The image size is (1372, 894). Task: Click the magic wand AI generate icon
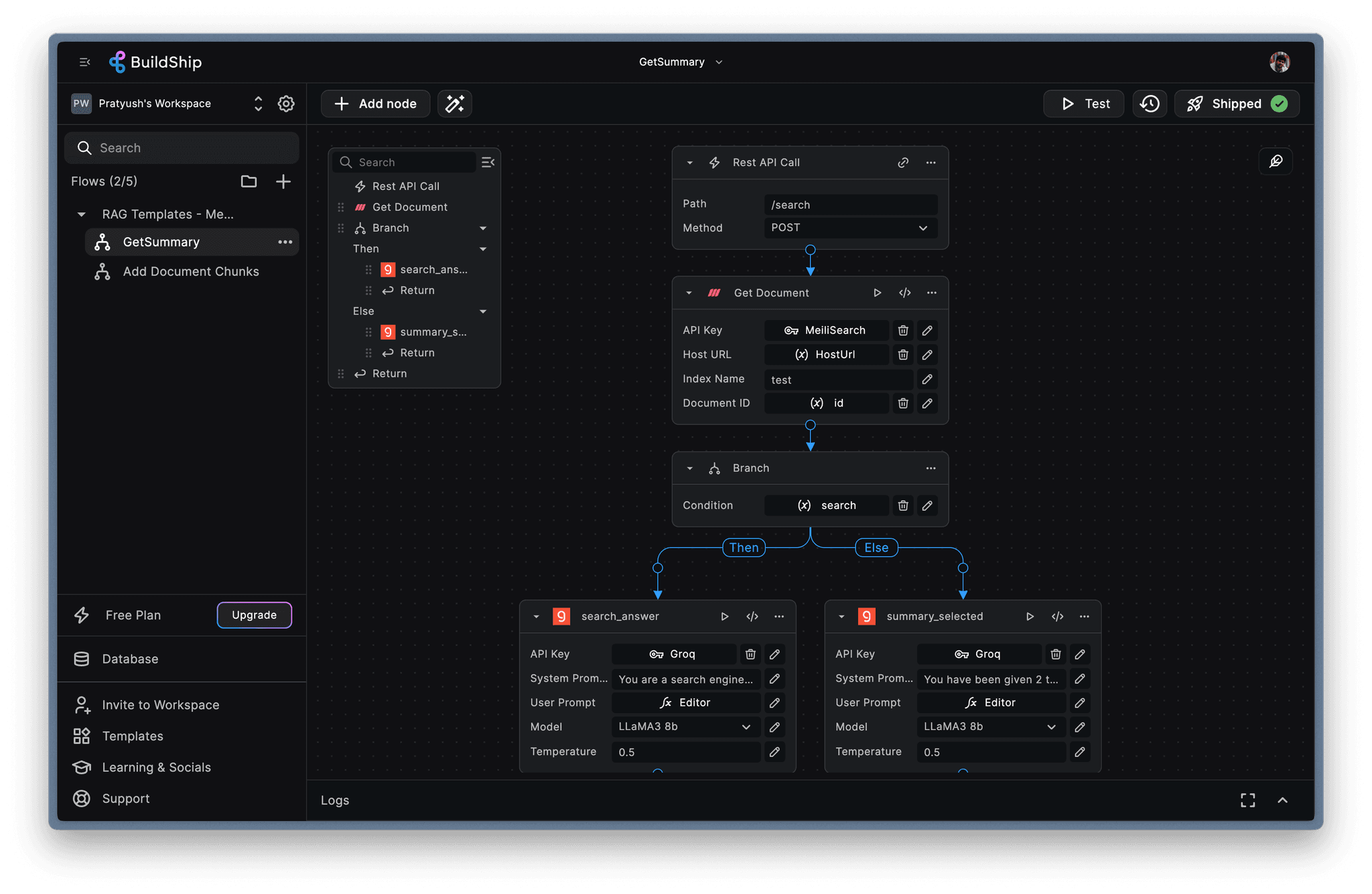tap(455, 104)
